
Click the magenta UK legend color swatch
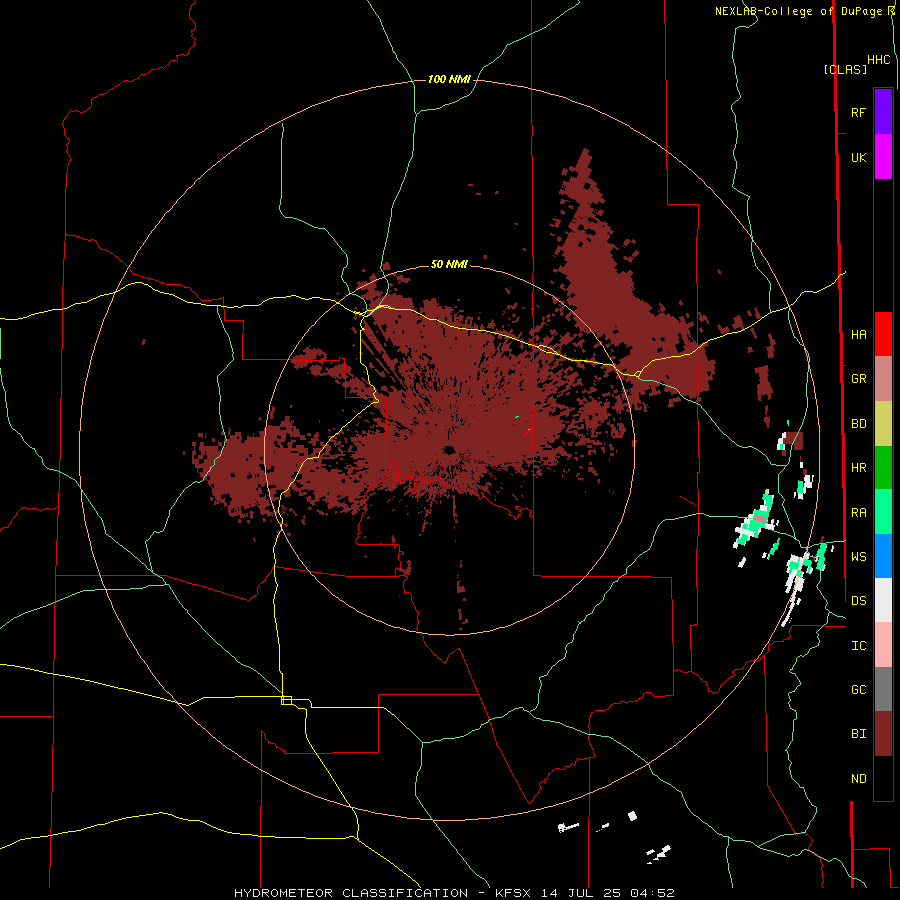tap(883, 157)
